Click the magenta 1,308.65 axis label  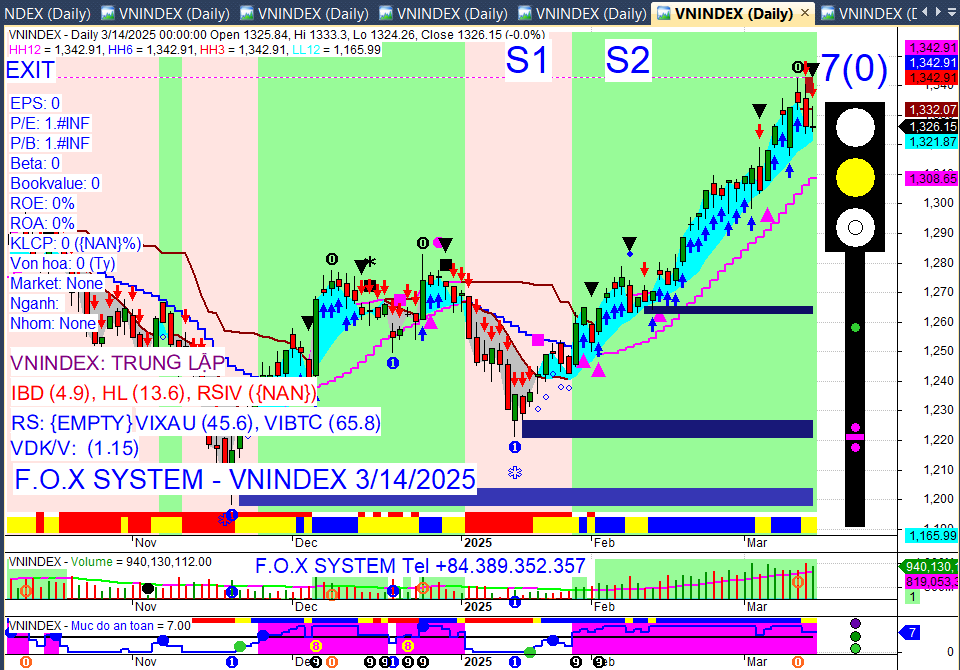(x=932, y=178)
